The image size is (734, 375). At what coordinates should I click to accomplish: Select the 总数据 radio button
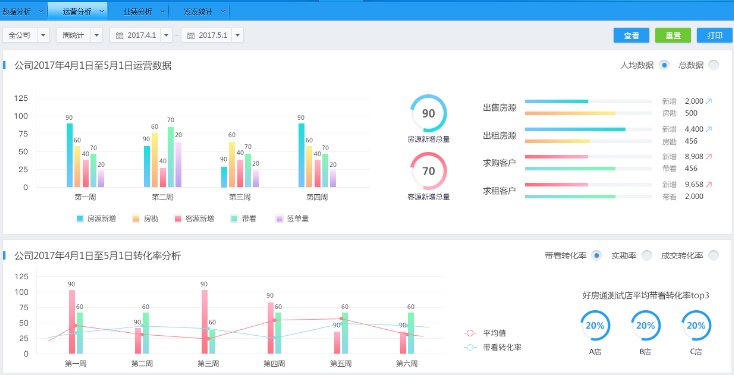(x=713, y=66)
